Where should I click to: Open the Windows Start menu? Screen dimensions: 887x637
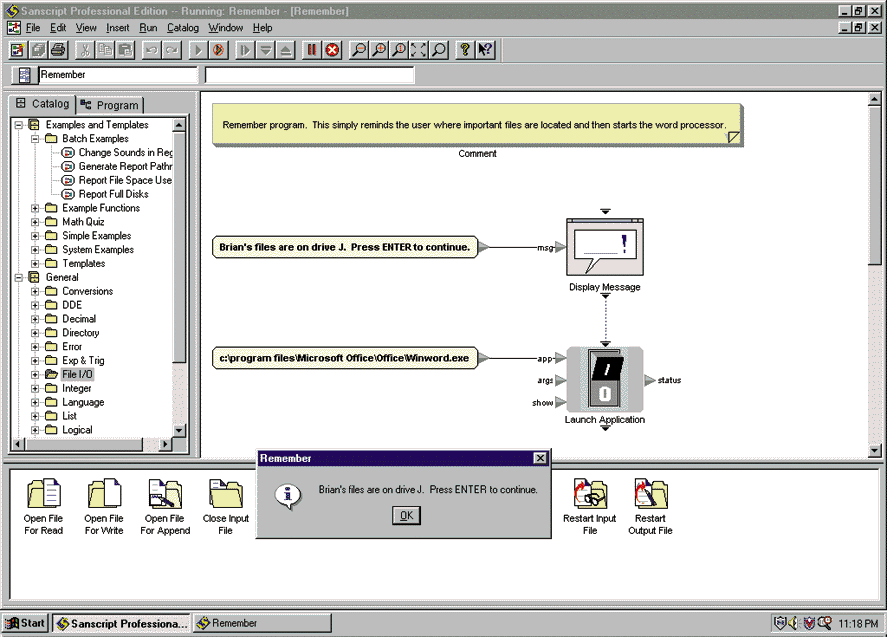25,623
